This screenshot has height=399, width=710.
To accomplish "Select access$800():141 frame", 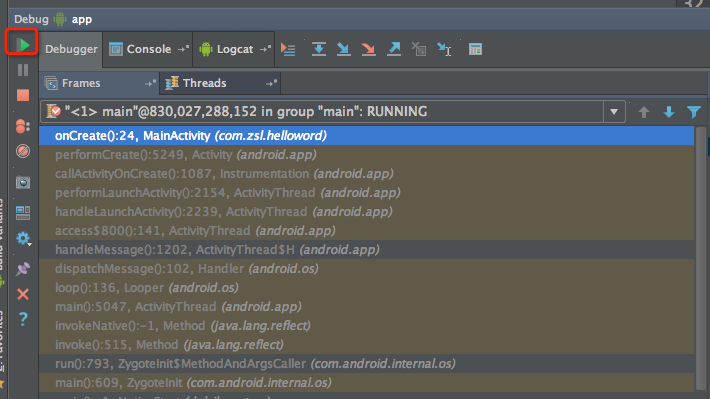I will [366, 231].
